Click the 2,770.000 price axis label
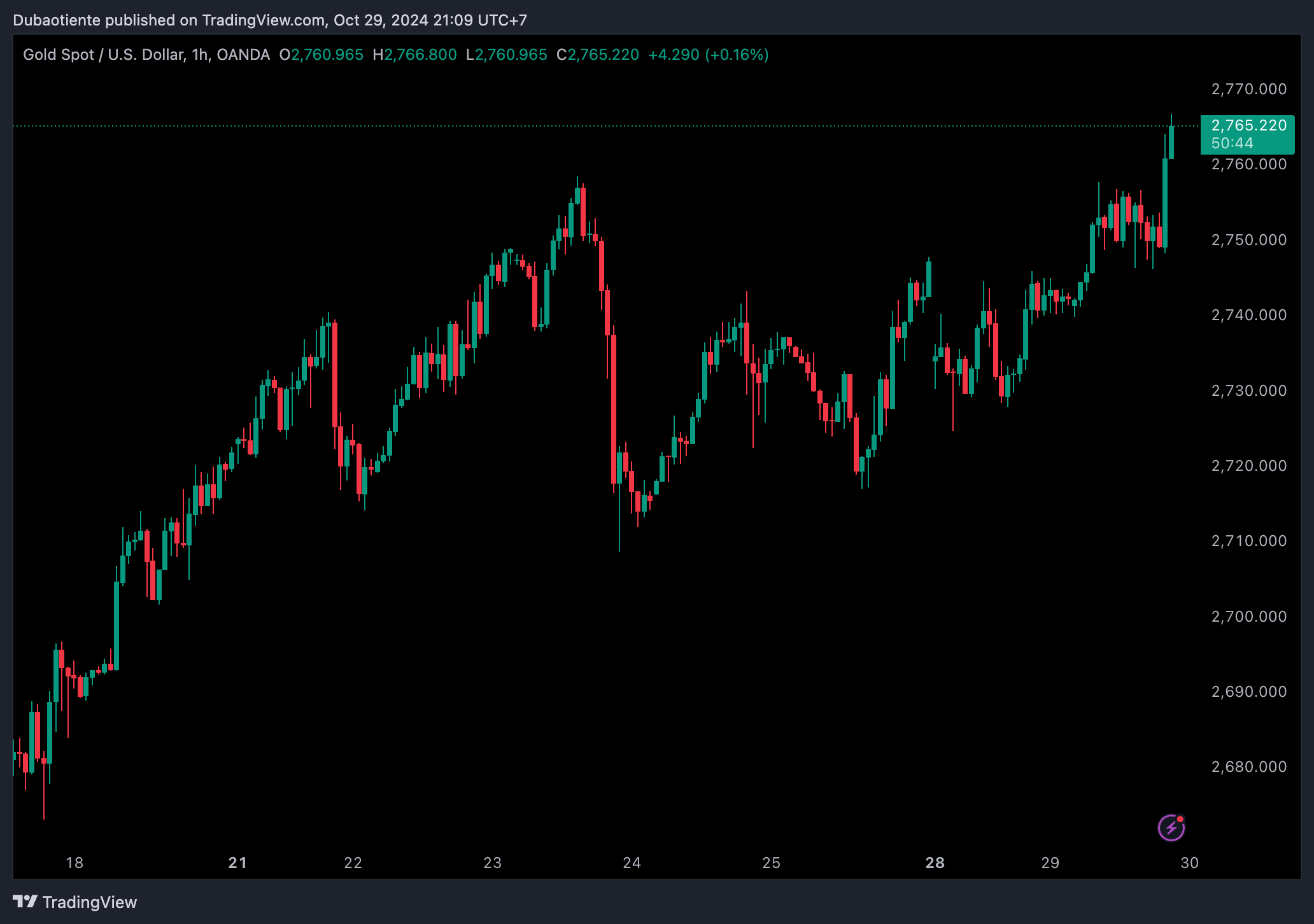1314x924 pixels. [1248, 89]
